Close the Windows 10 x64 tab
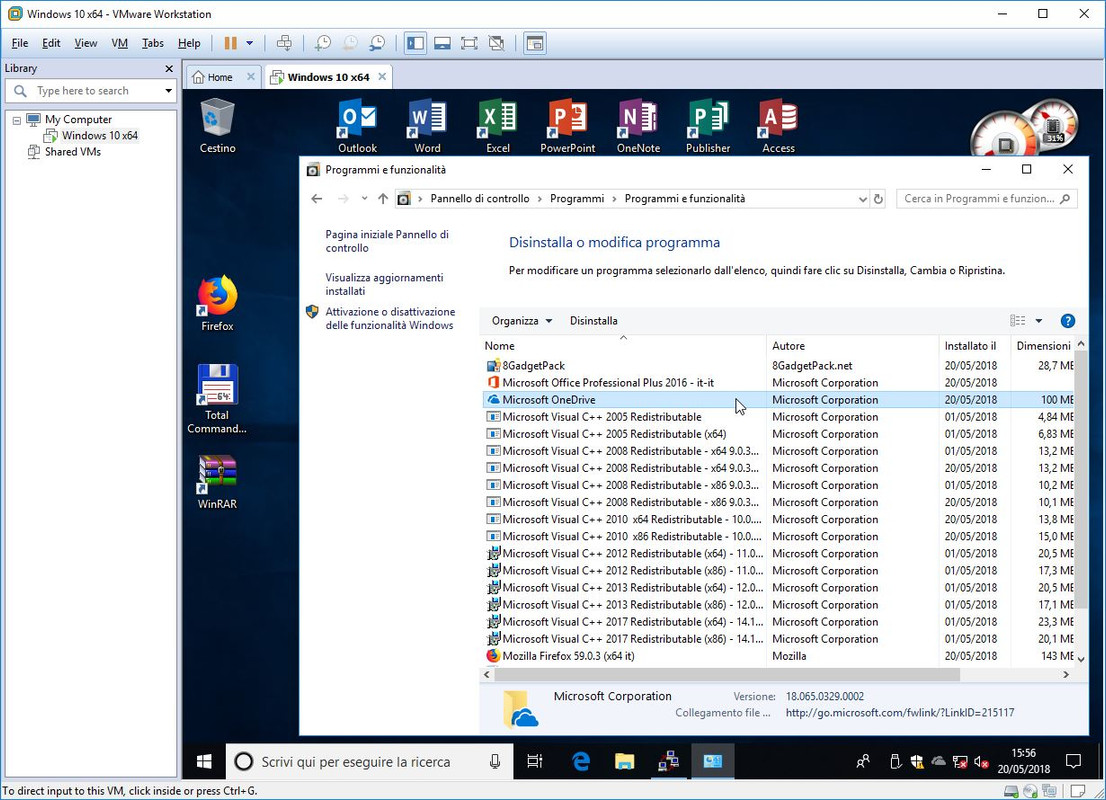1106x800 pixels. pyautogui.click(x=382, y=76)
